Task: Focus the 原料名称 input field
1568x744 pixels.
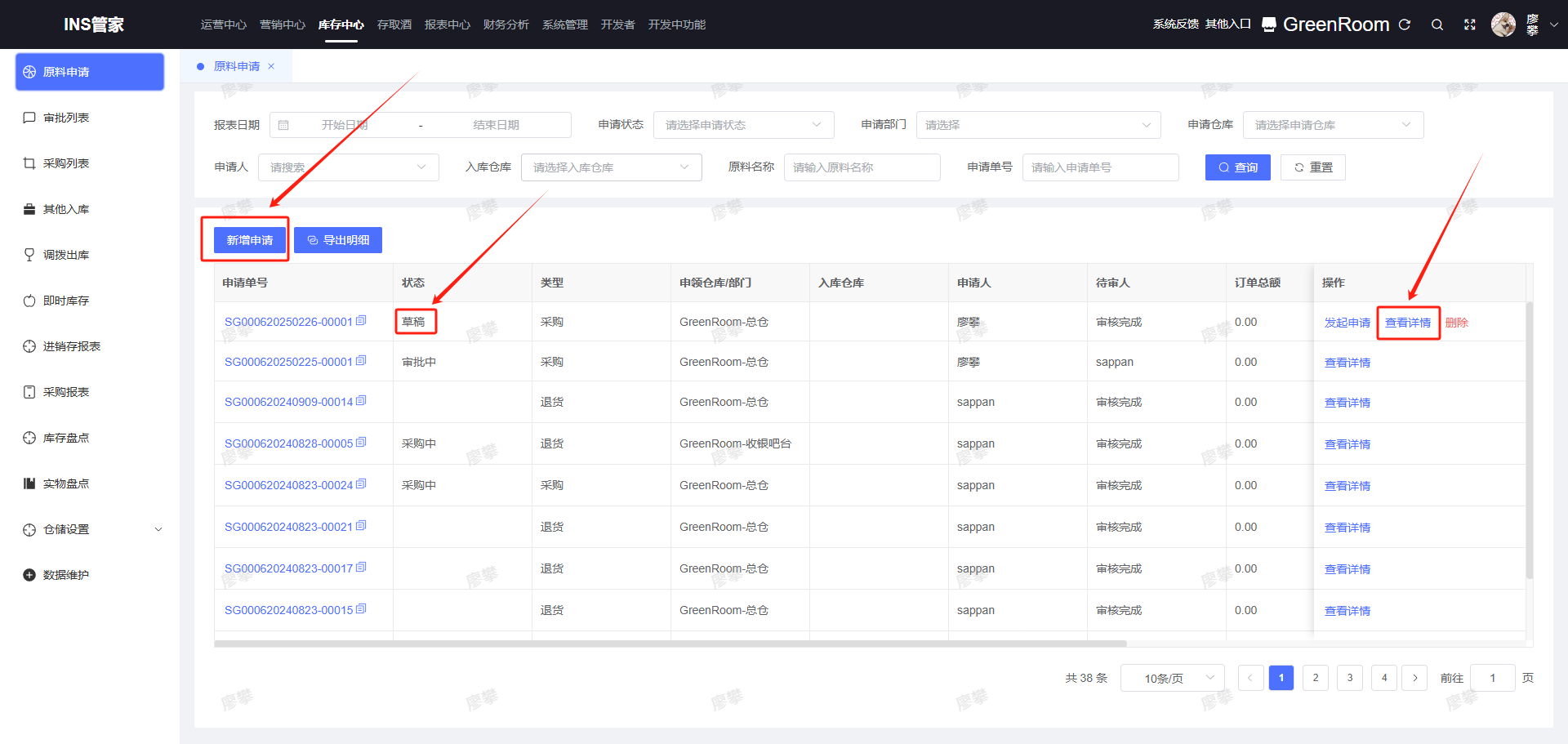Action: (x=862, y=167)
